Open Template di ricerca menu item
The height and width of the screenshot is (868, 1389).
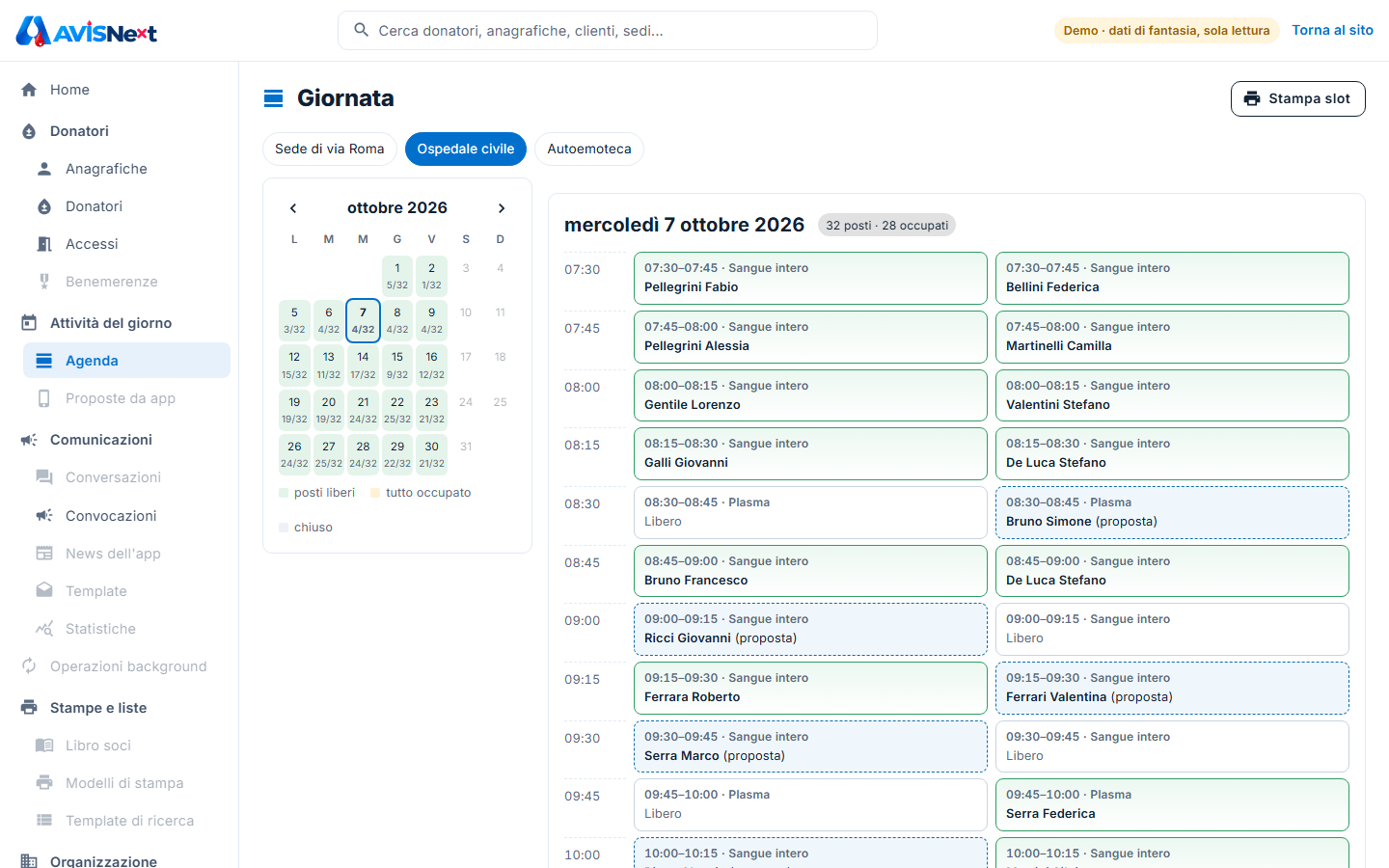127,821
